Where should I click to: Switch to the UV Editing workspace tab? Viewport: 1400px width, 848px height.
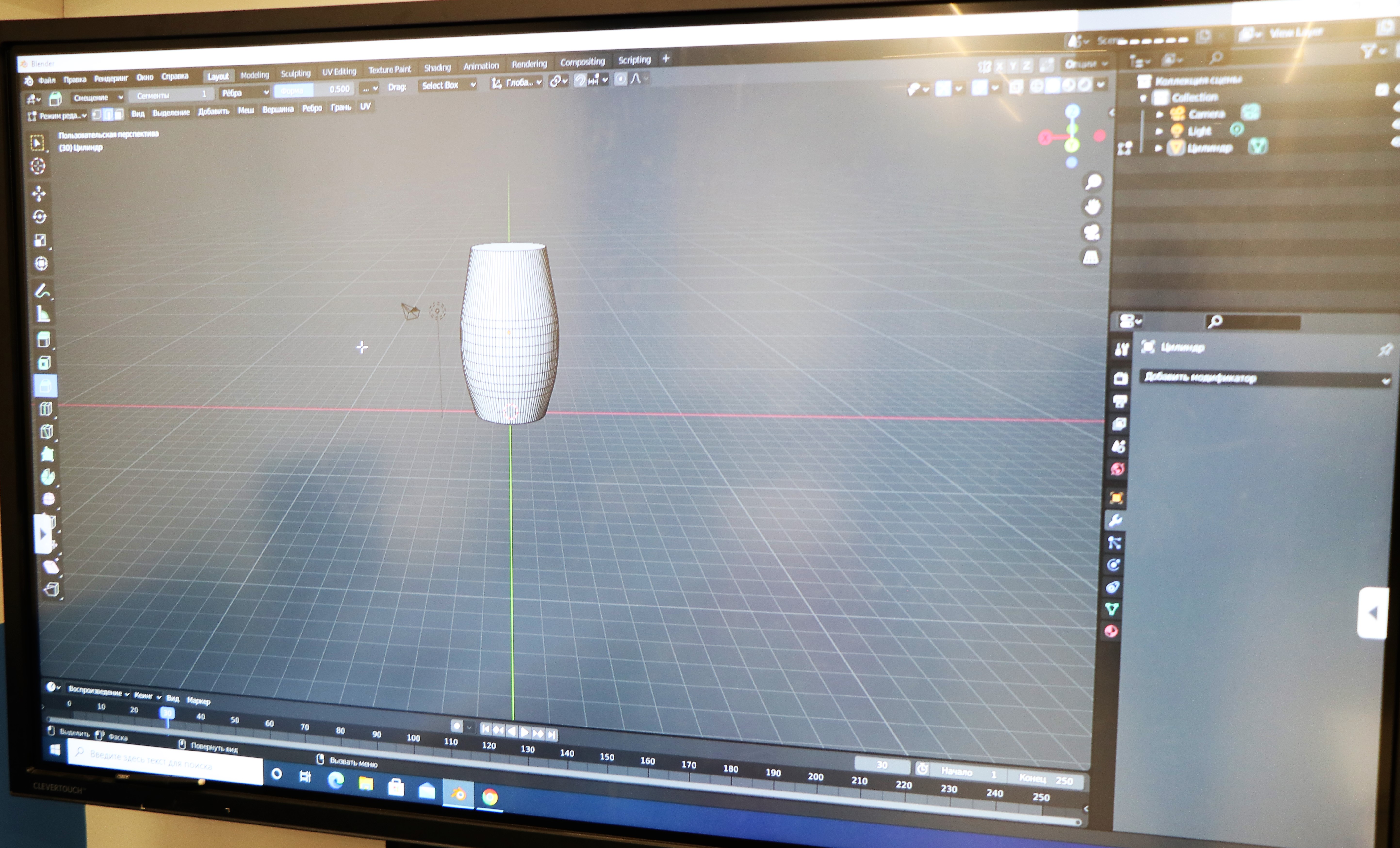[x=339, y=72]
